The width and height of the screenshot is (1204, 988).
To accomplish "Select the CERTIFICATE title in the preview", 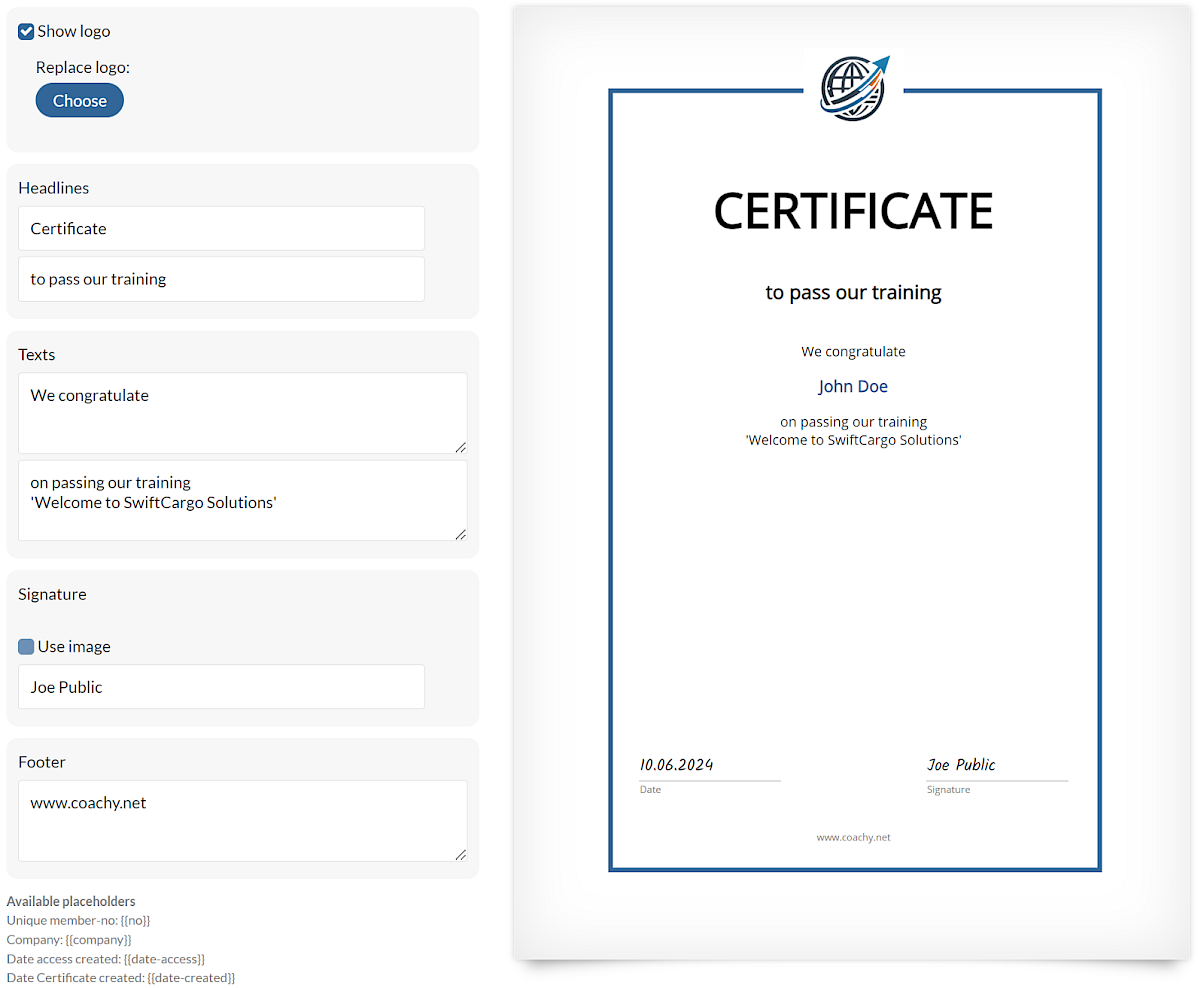I will pos(853,211).
